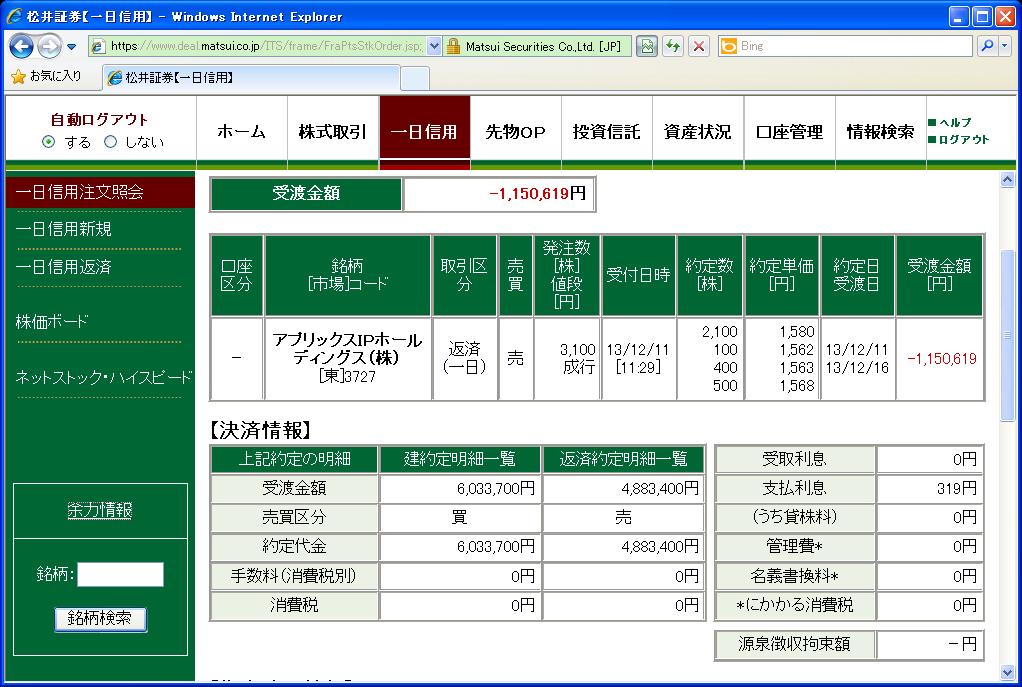Open the 先物OP menu

coord(516,132)
